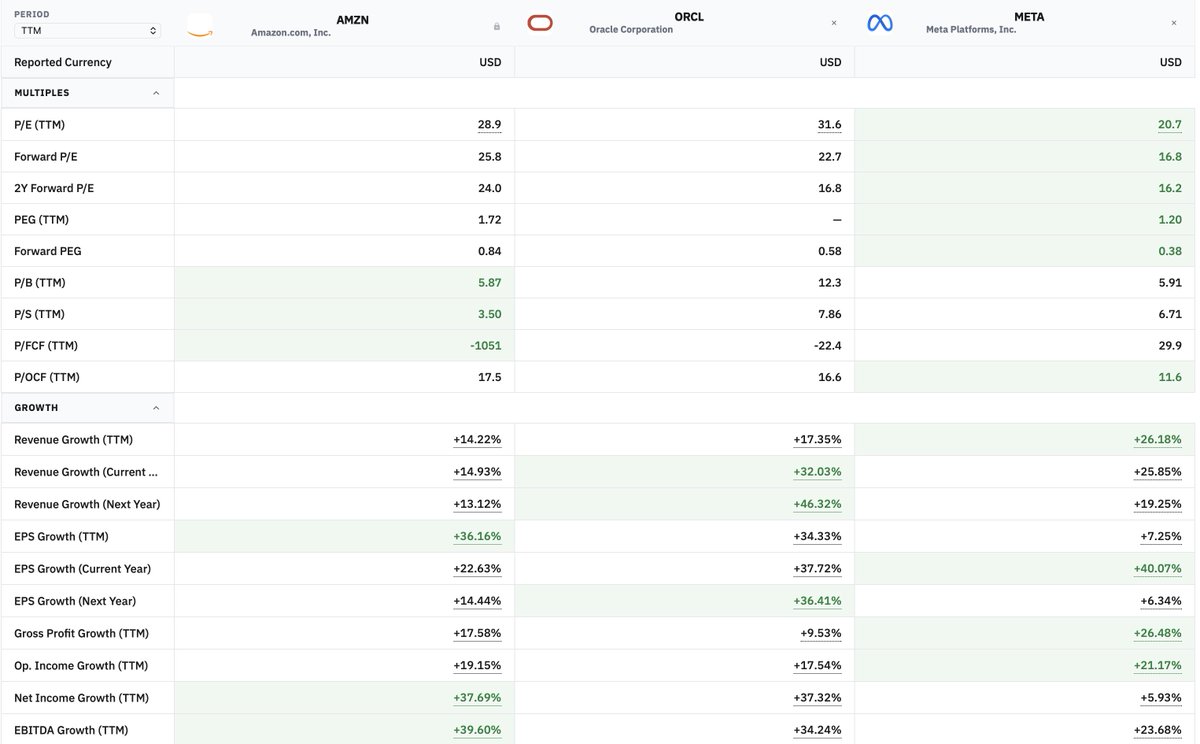Select the Forward P/E row label
This screenshot has height=744, width=1200.
click(x=46, y=157)
